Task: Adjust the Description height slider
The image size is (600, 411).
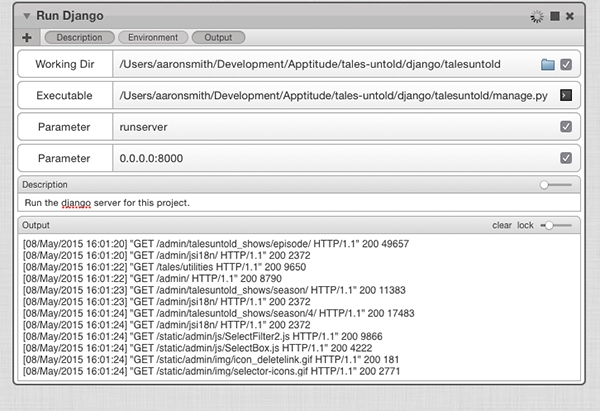Action: pyautogui.click(x=556, y=185)
